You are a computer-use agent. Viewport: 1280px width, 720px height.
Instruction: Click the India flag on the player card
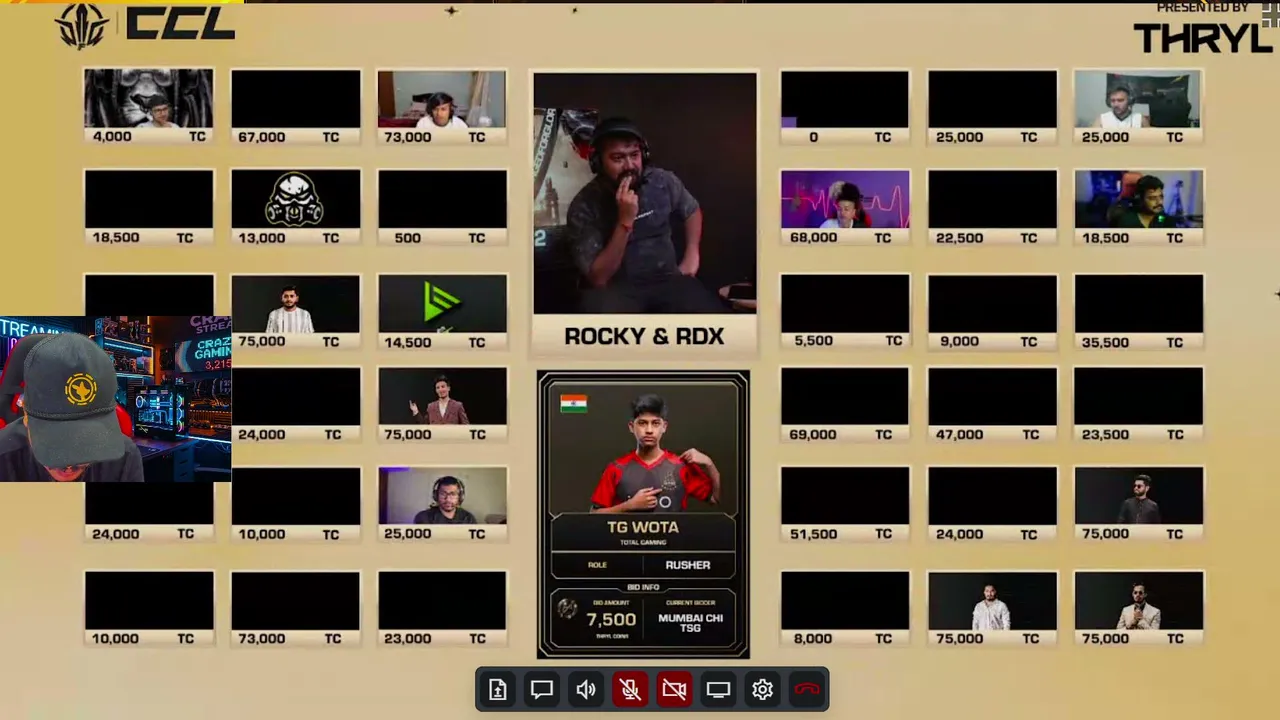pyautogui.click(x=574, y=403)
